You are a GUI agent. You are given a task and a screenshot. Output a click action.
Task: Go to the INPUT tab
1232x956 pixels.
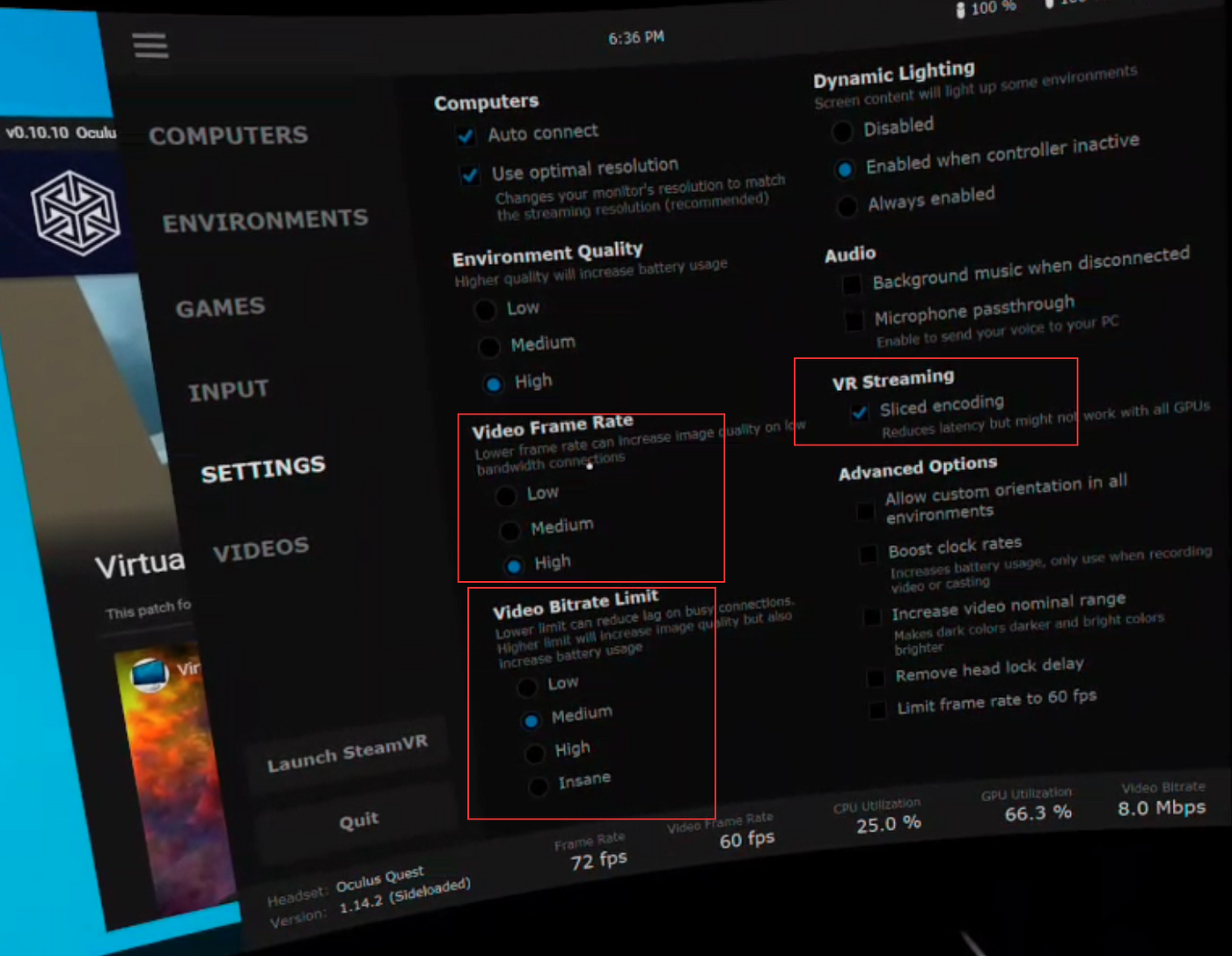tap(228, 390)
